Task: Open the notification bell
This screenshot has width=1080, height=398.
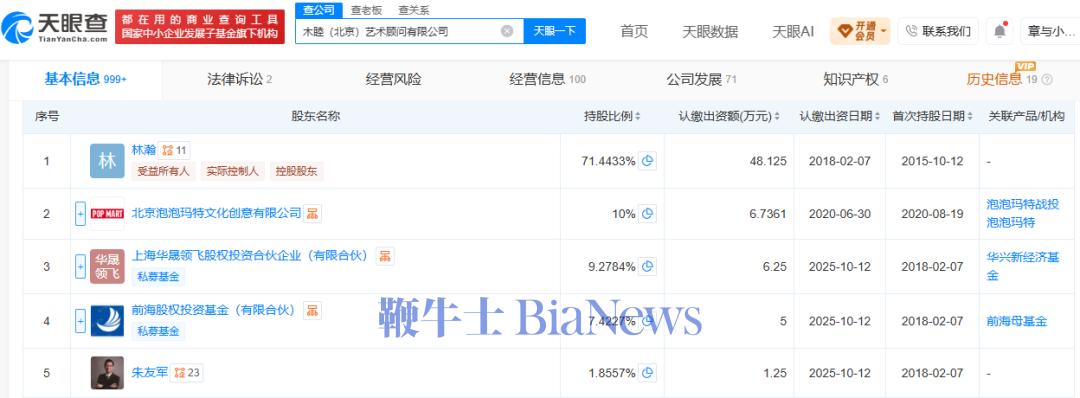Action: tap(999, 31)
